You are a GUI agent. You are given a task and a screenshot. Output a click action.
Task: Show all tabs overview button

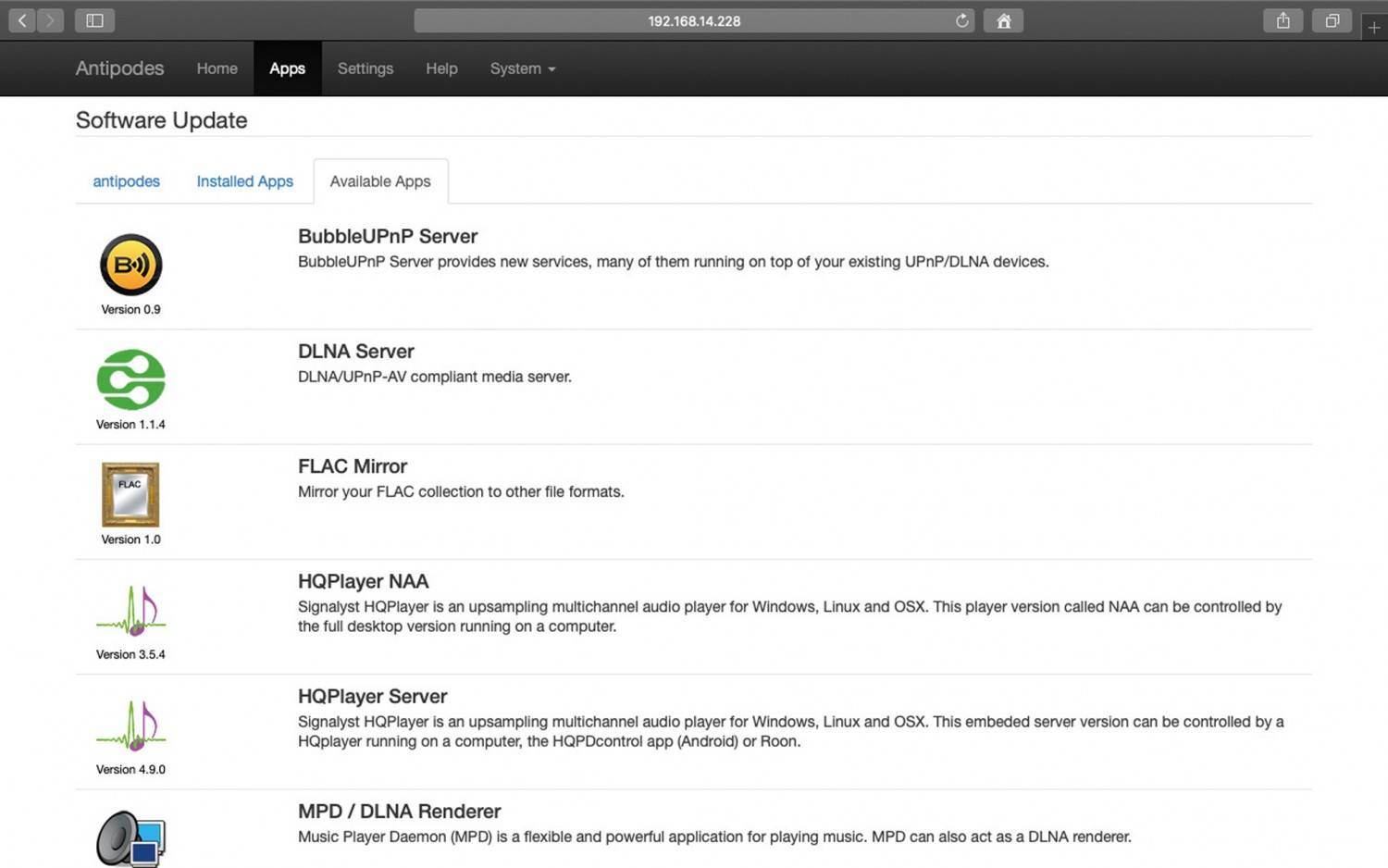1332,20
